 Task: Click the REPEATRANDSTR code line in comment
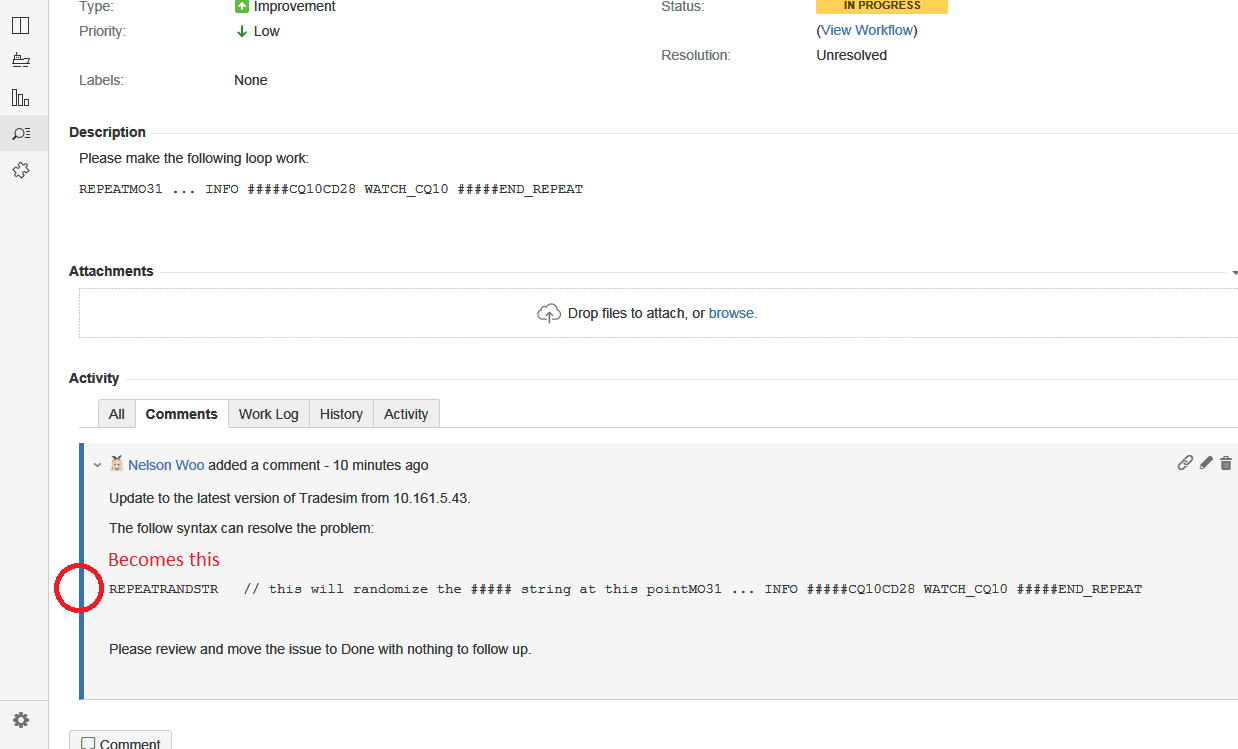625,589
